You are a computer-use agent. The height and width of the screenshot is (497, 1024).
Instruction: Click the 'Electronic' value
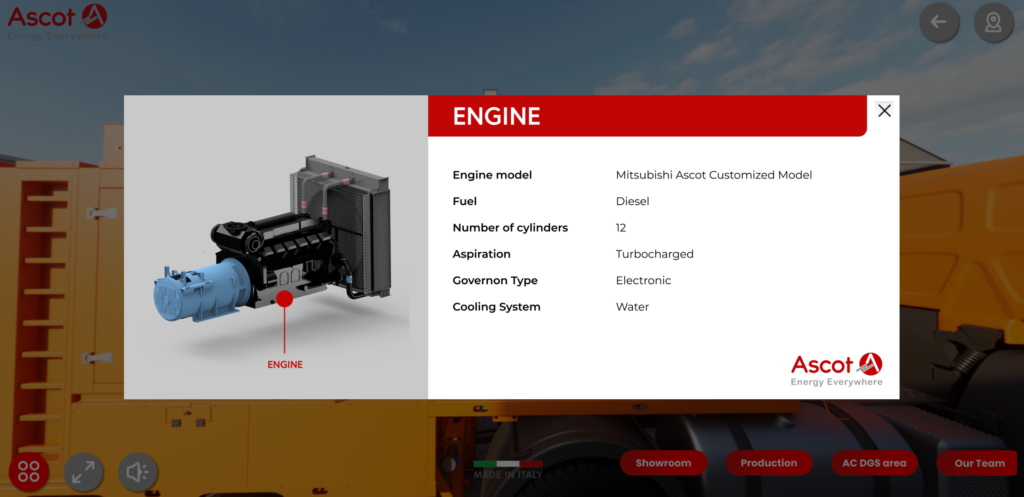pos(643,280)
